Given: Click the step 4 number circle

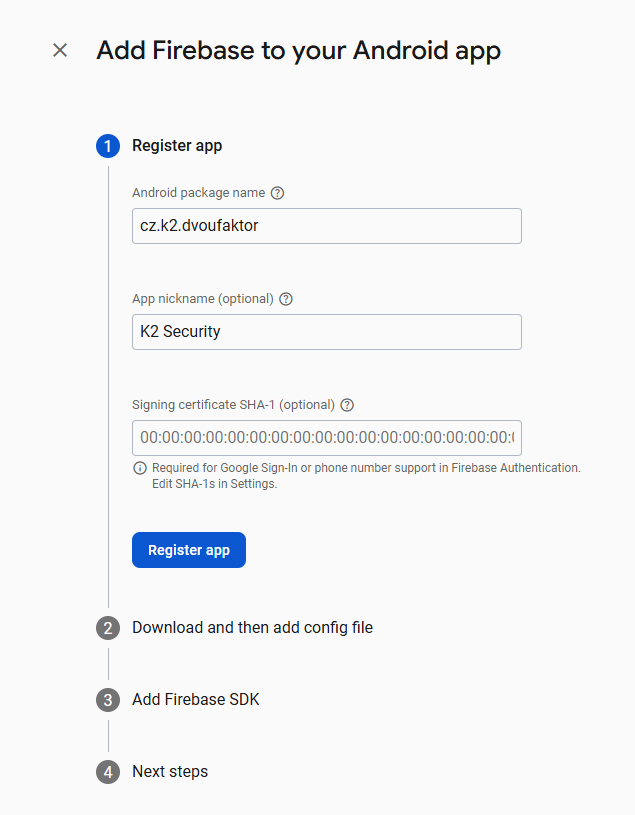Looking at the screenshot, I should pos(108,772).
